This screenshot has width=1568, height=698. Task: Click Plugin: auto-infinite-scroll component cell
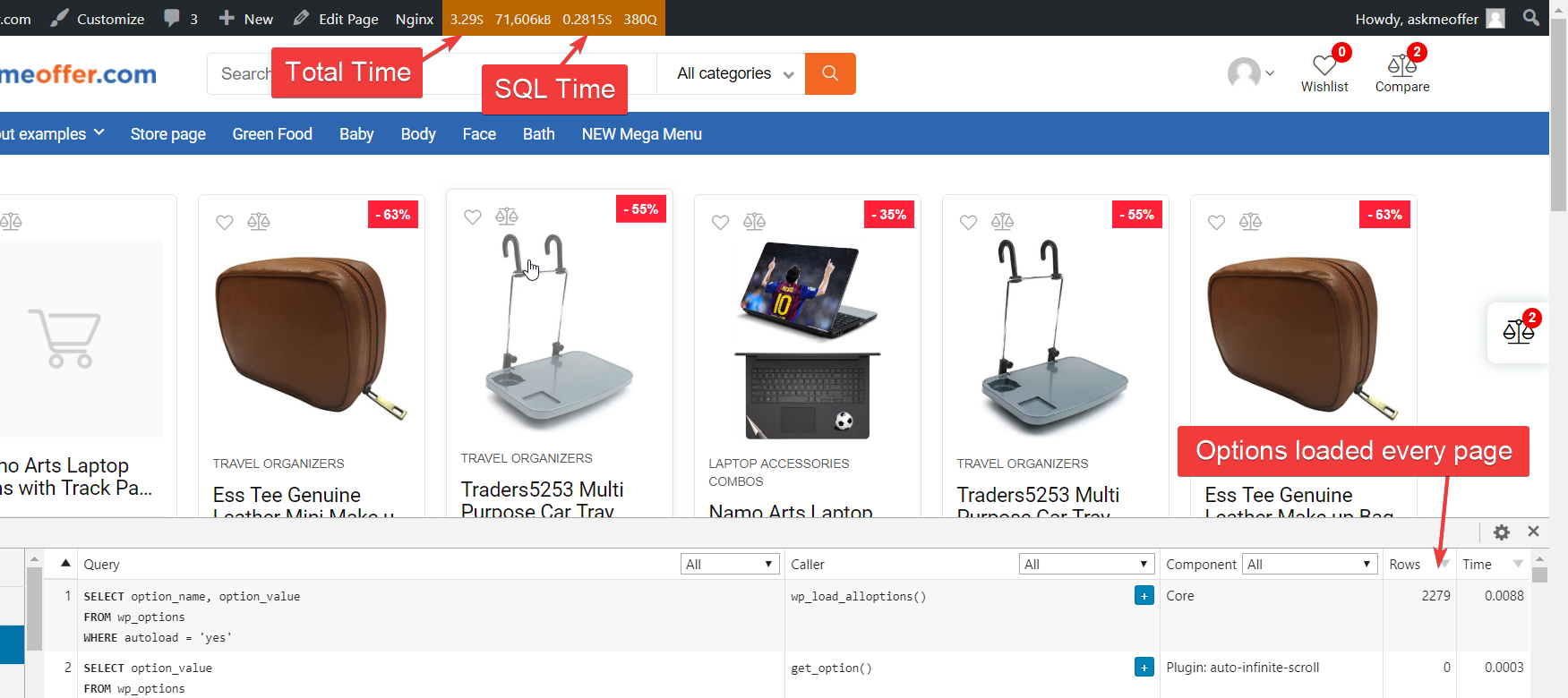pos(1243,668)
